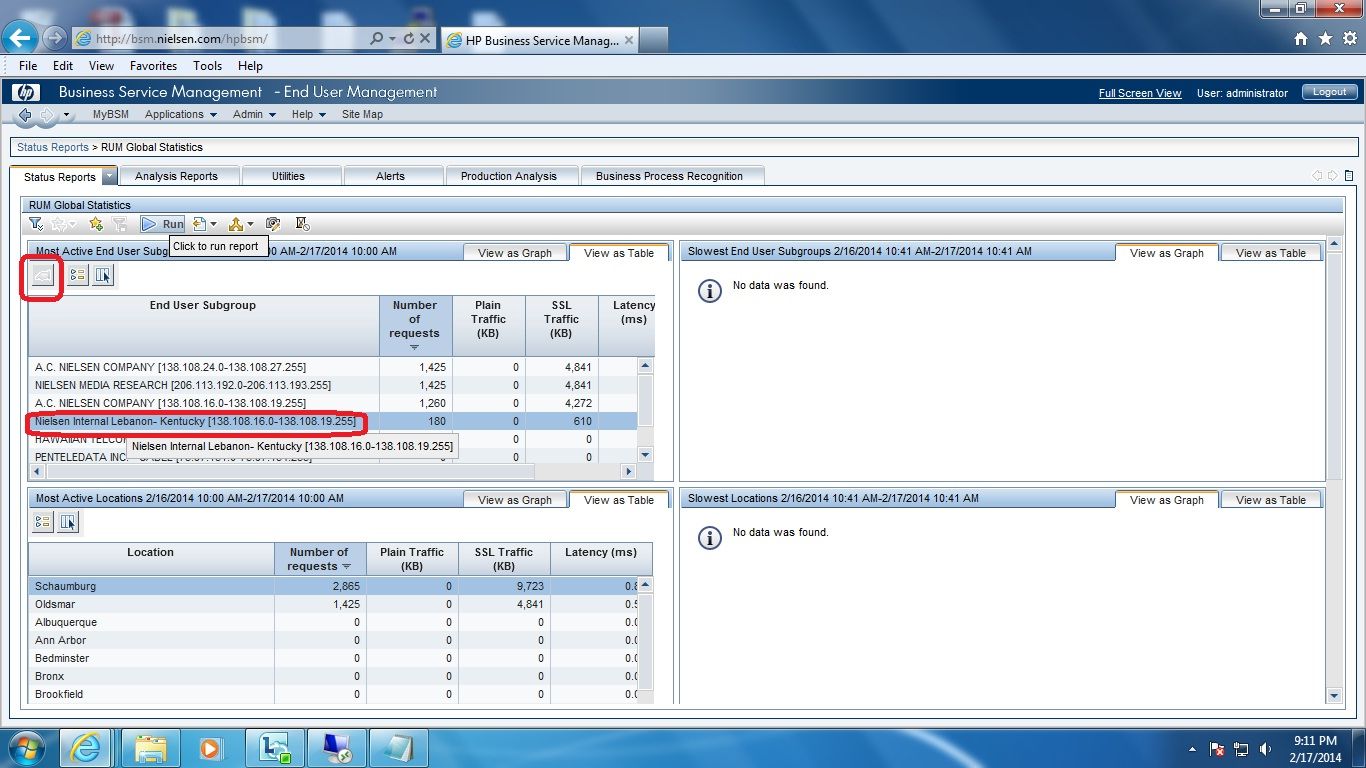
Task: Click the browser Tools gear icon
Action: (1348, 39)
